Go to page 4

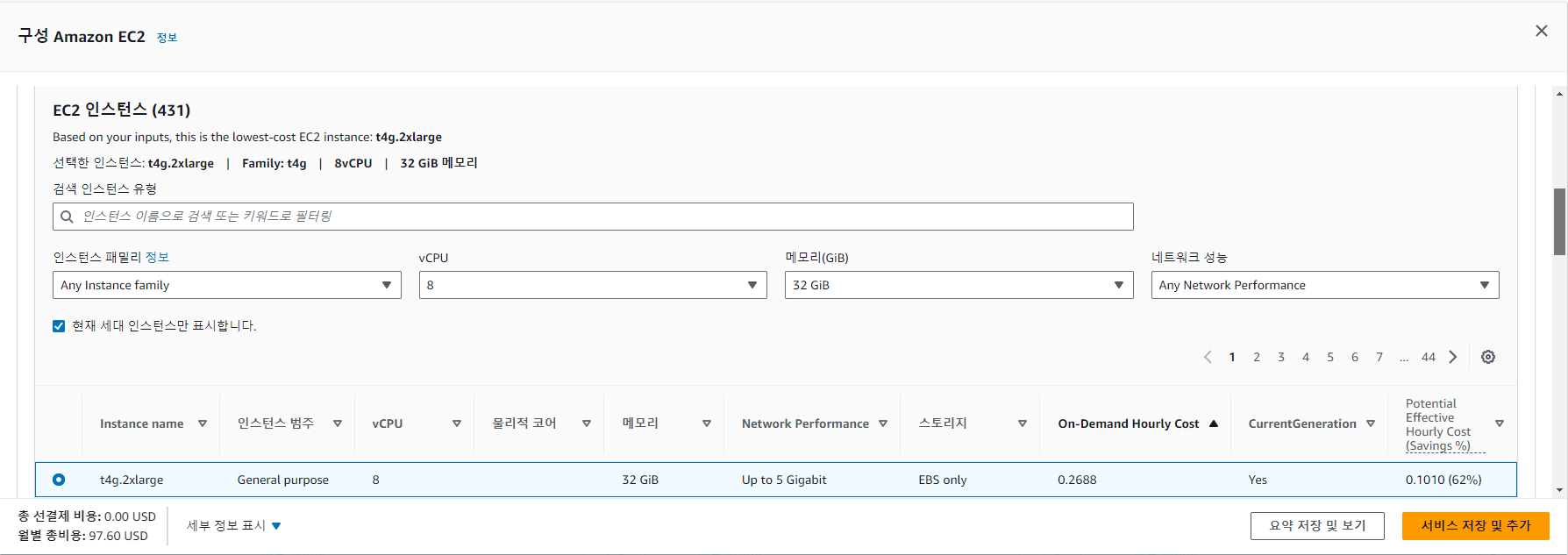pos(1306,357)
